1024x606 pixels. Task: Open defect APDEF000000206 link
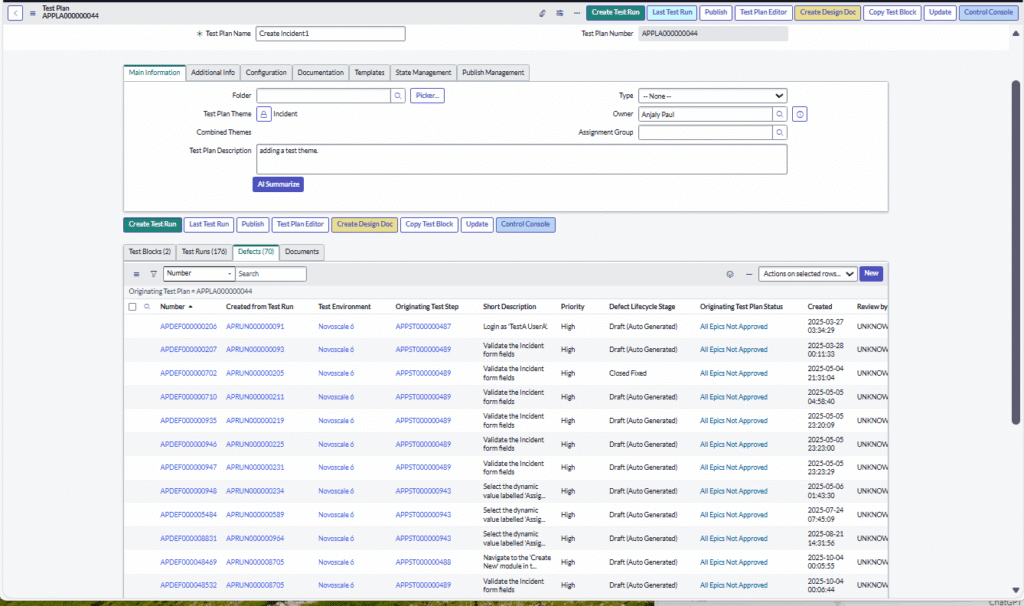[x=188, y=326]
